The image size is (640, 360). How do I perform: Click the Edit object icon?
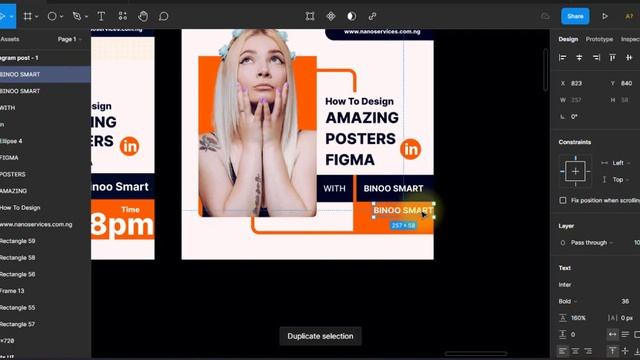click(x=310, y=16)
